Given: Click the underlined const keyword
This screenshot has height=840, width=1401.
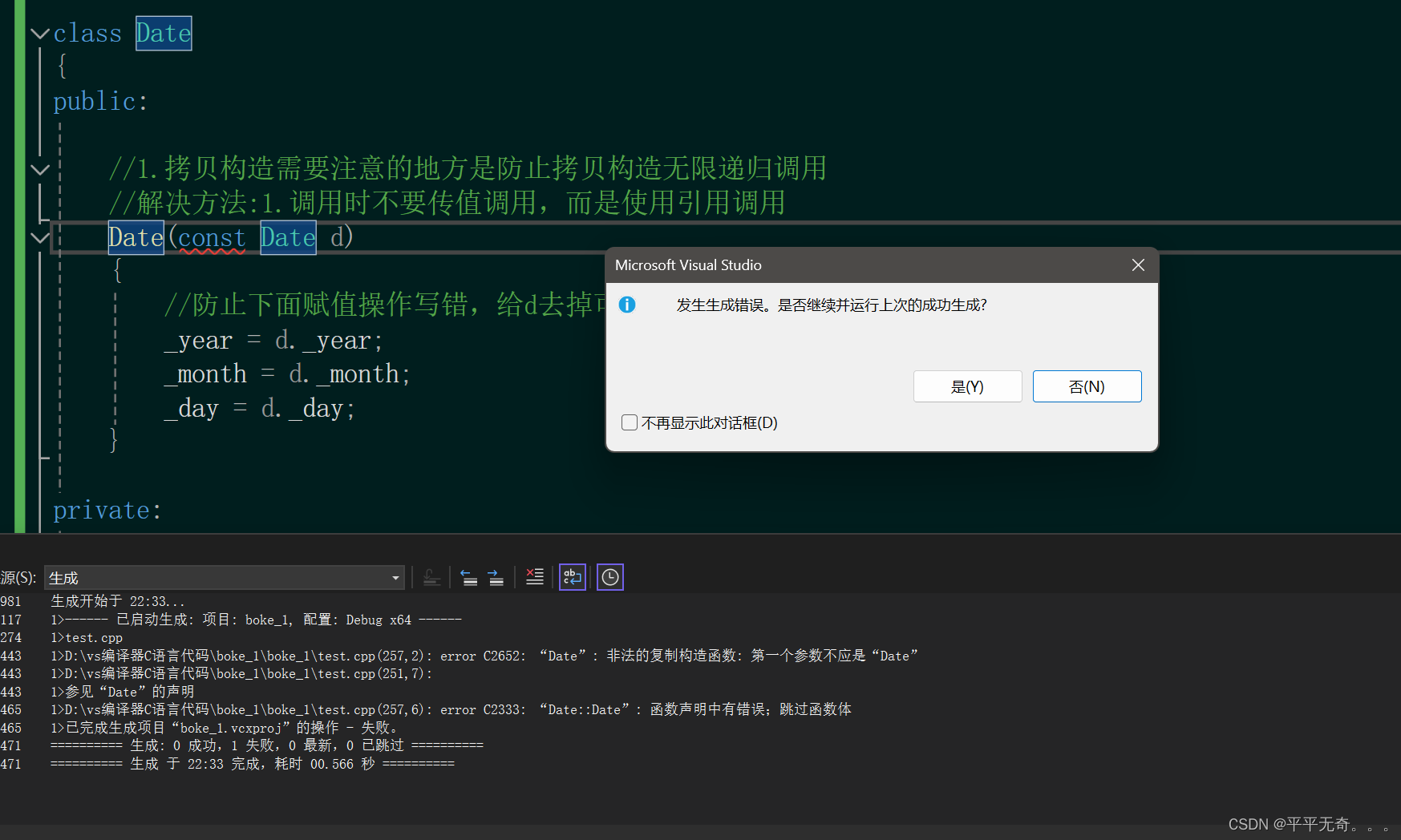Looking at the screenshot, I should point(212,237).
